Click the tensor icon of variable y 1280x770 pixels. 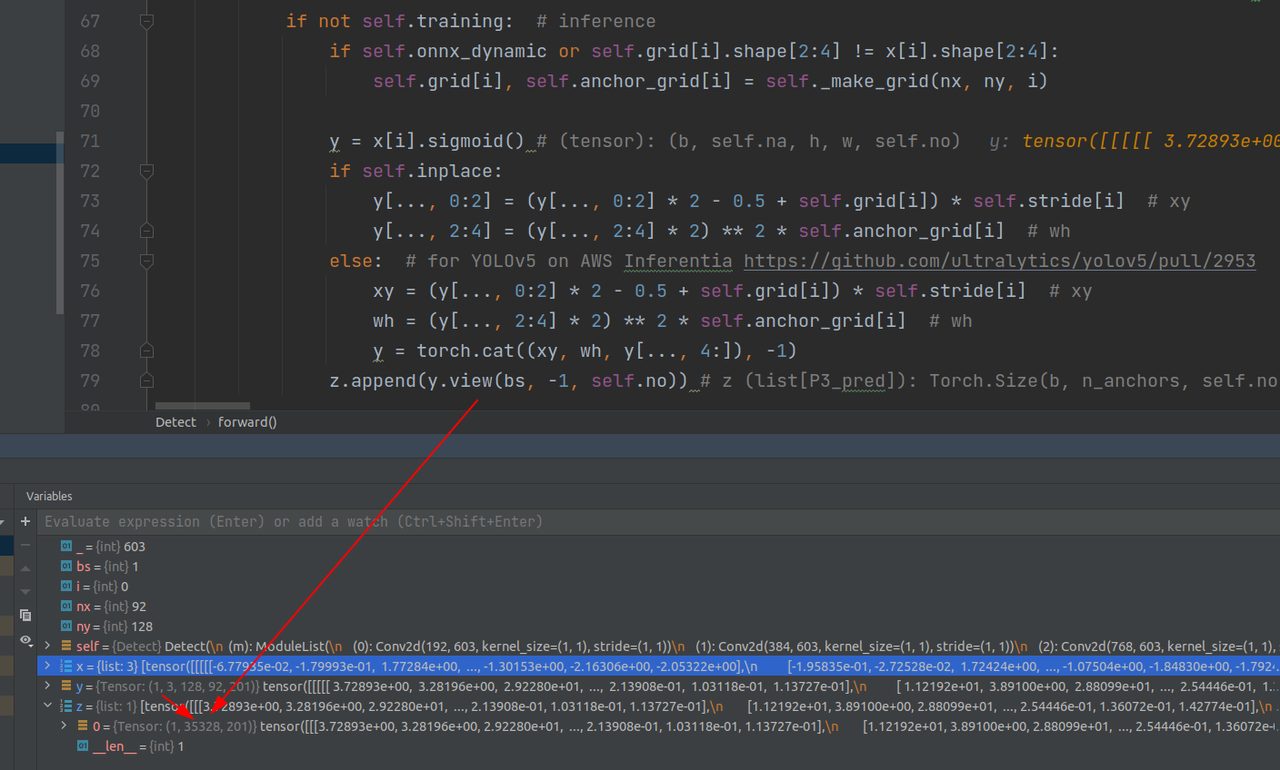point(67,686)
